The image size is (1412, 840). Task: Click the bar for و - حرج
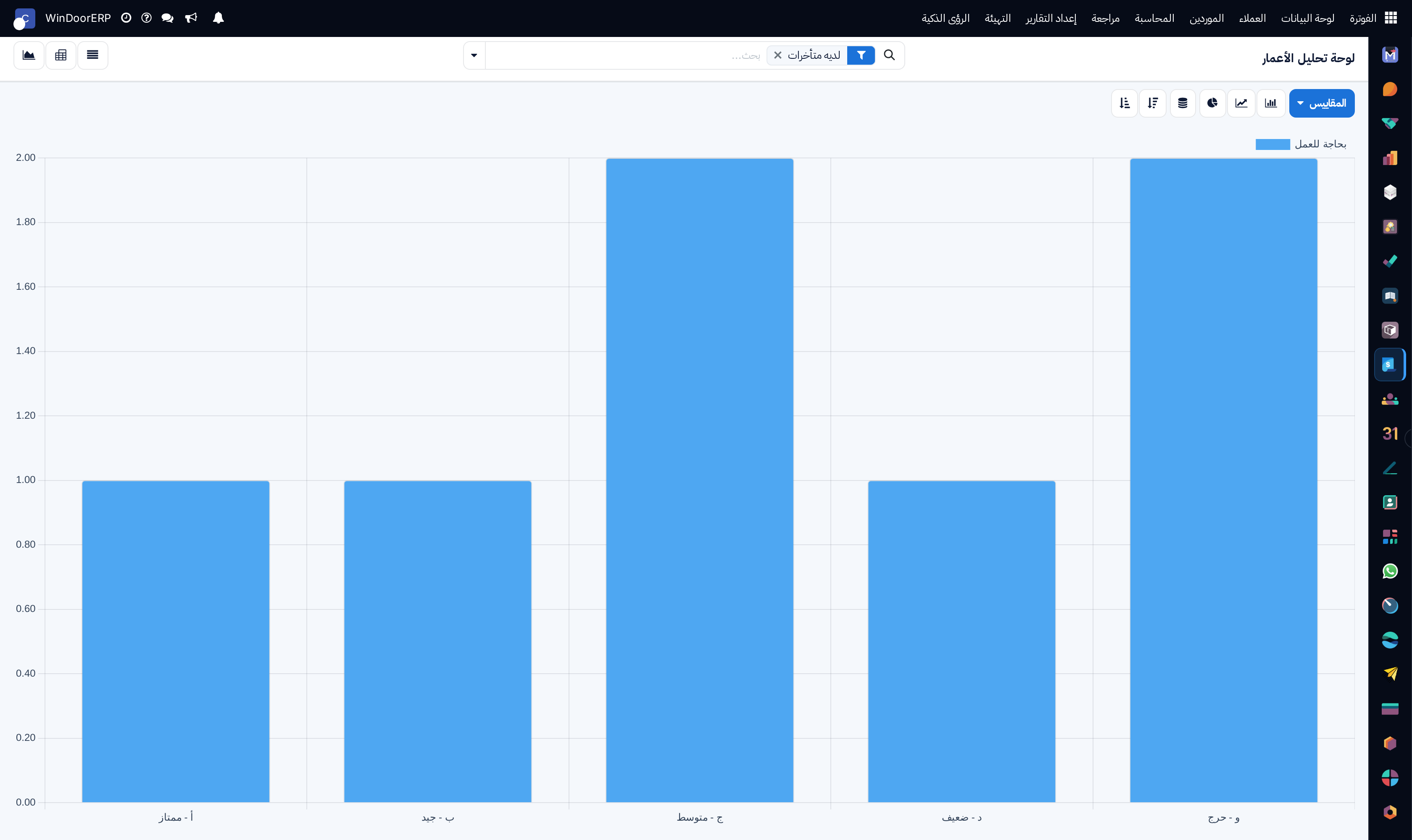click(1223, 480)
